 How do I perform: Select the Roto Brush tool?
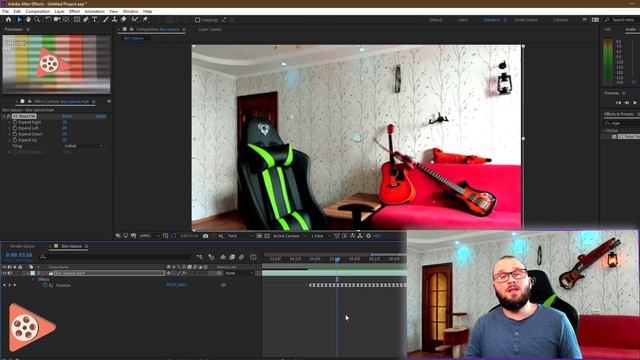(135, 19)
